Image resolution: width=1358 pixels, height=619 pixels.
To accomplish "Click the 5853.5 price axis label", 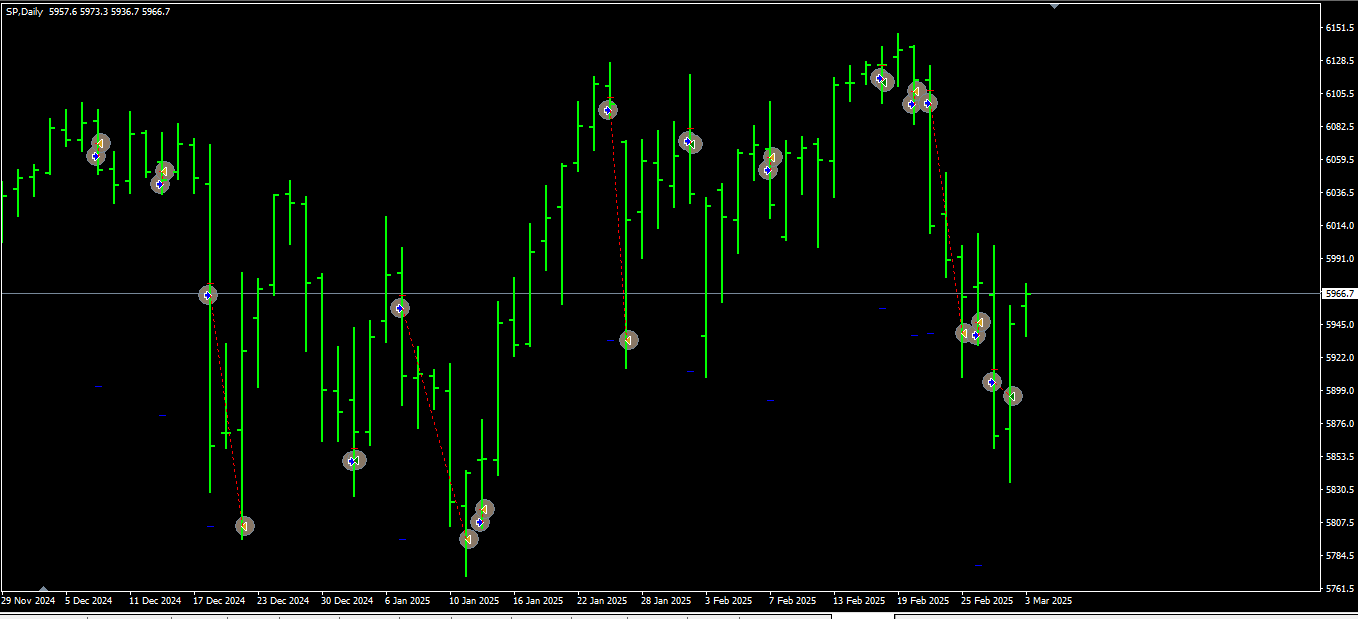I will [1339, 457].
